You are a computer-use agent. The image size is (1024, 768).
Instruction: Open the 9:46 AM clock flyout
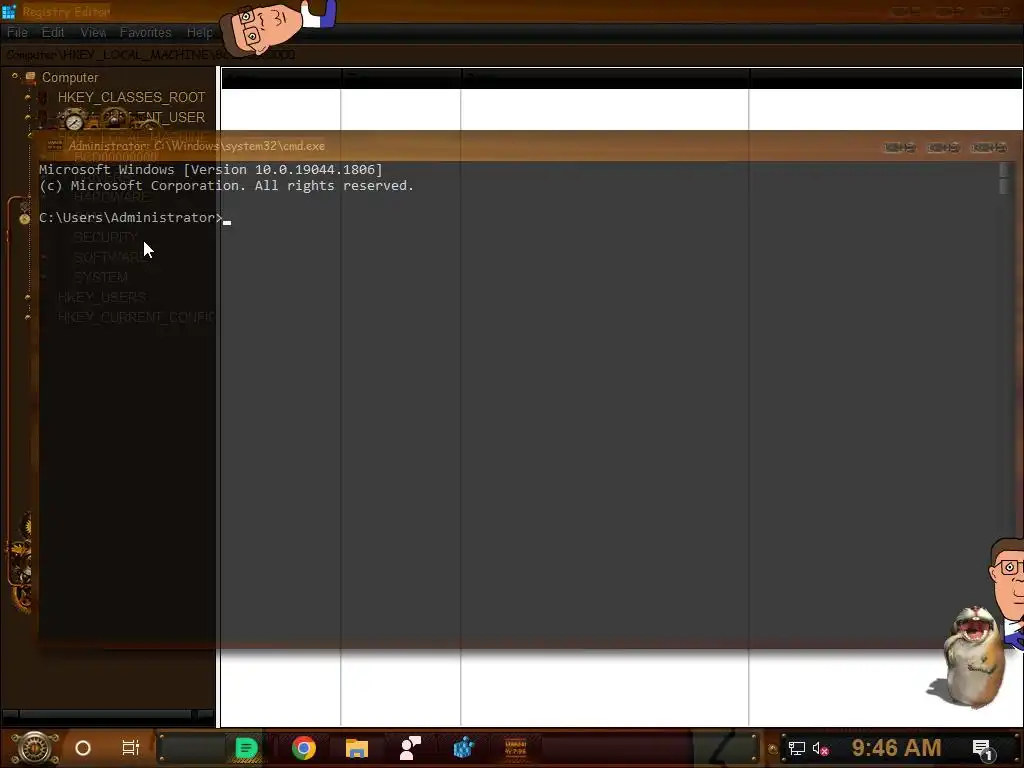(x=896, y=747)
